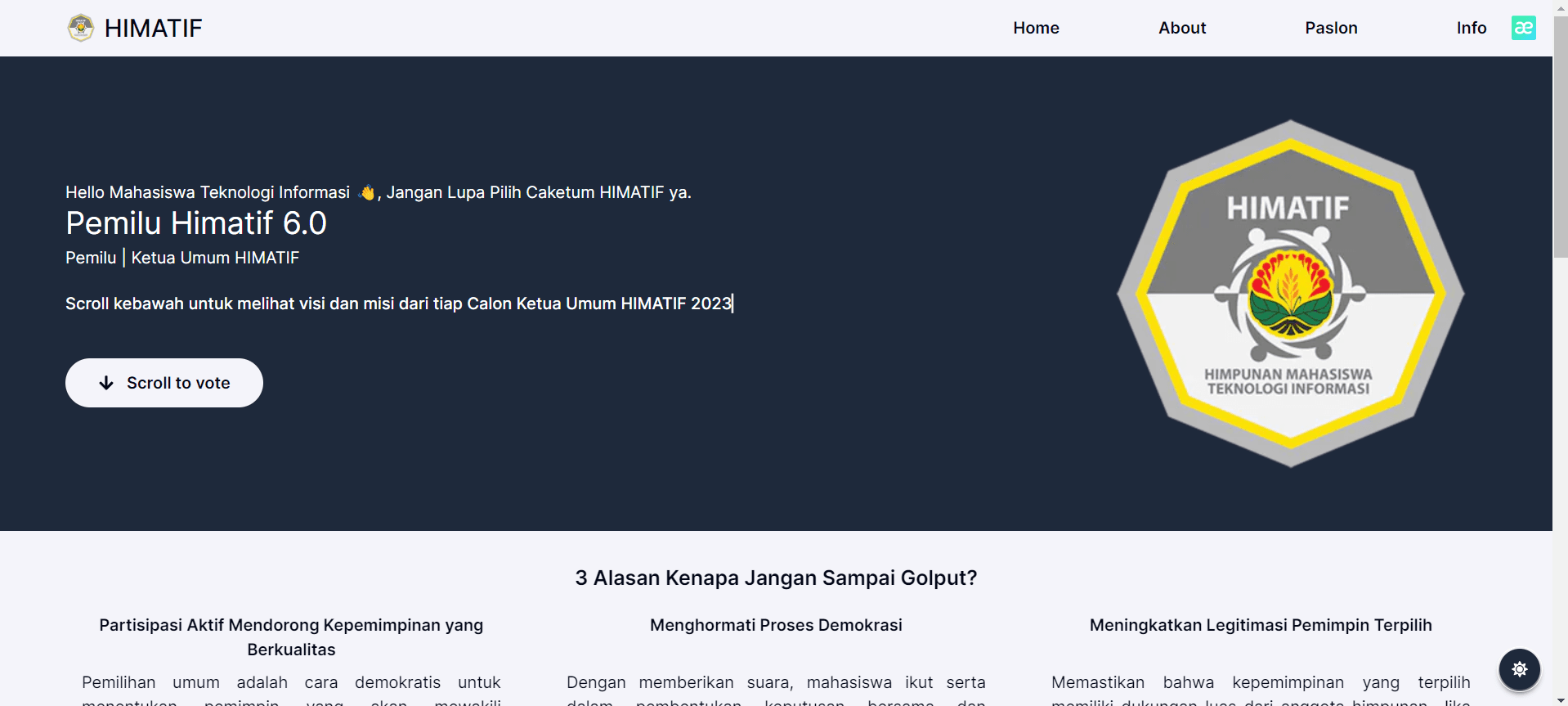
Task: Open the Info nav item
Action: tap(1471, 28)
